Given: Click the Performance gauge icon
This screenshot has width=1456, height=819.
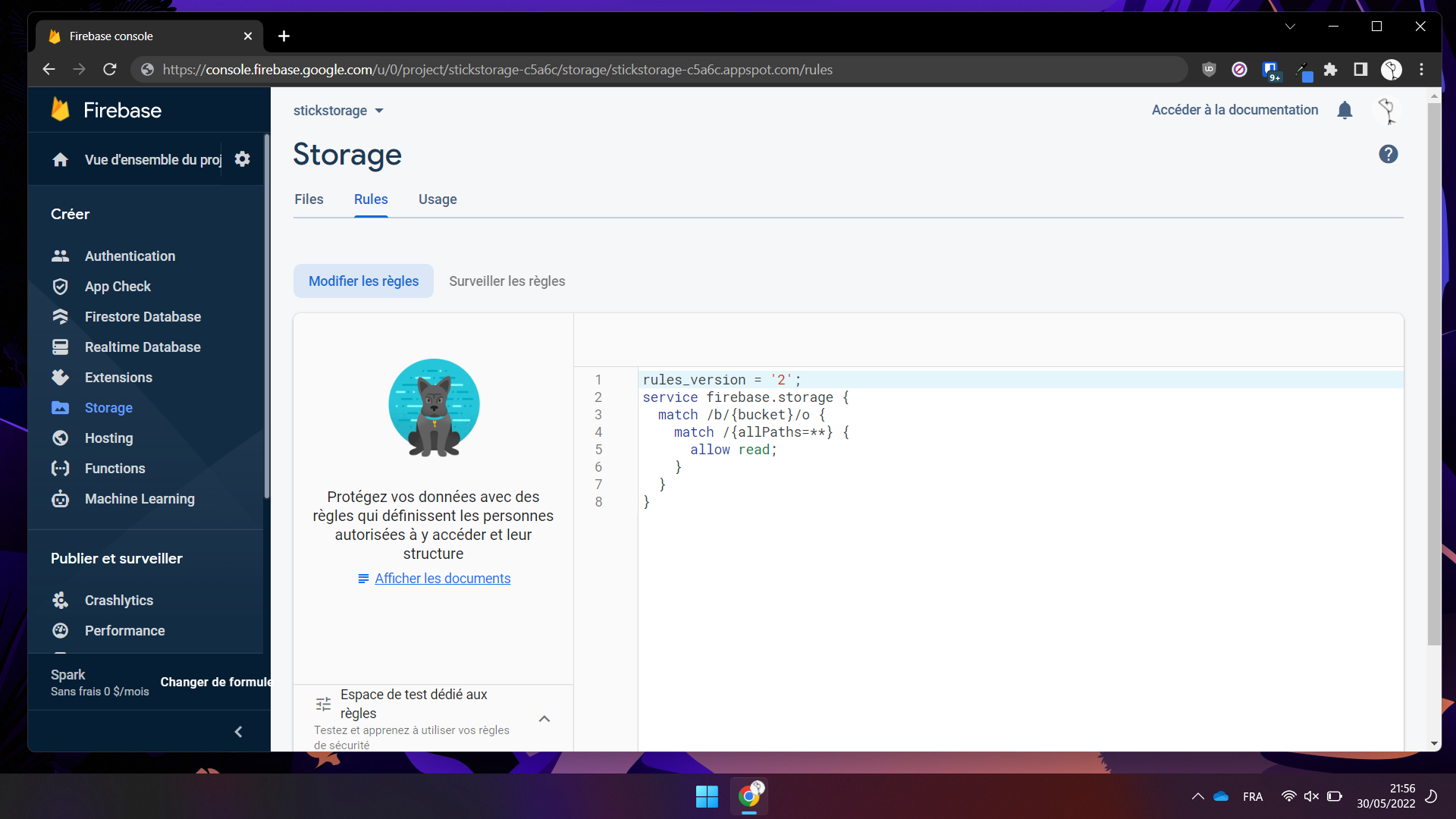Looking at the screenshot, I should coord(61,631).
